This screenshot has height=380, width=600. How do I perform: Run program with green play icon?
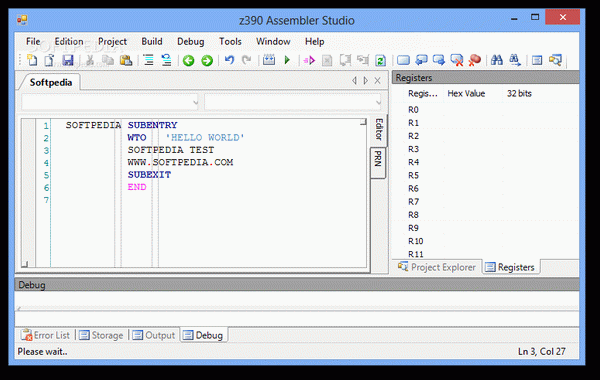pos(287,60)
